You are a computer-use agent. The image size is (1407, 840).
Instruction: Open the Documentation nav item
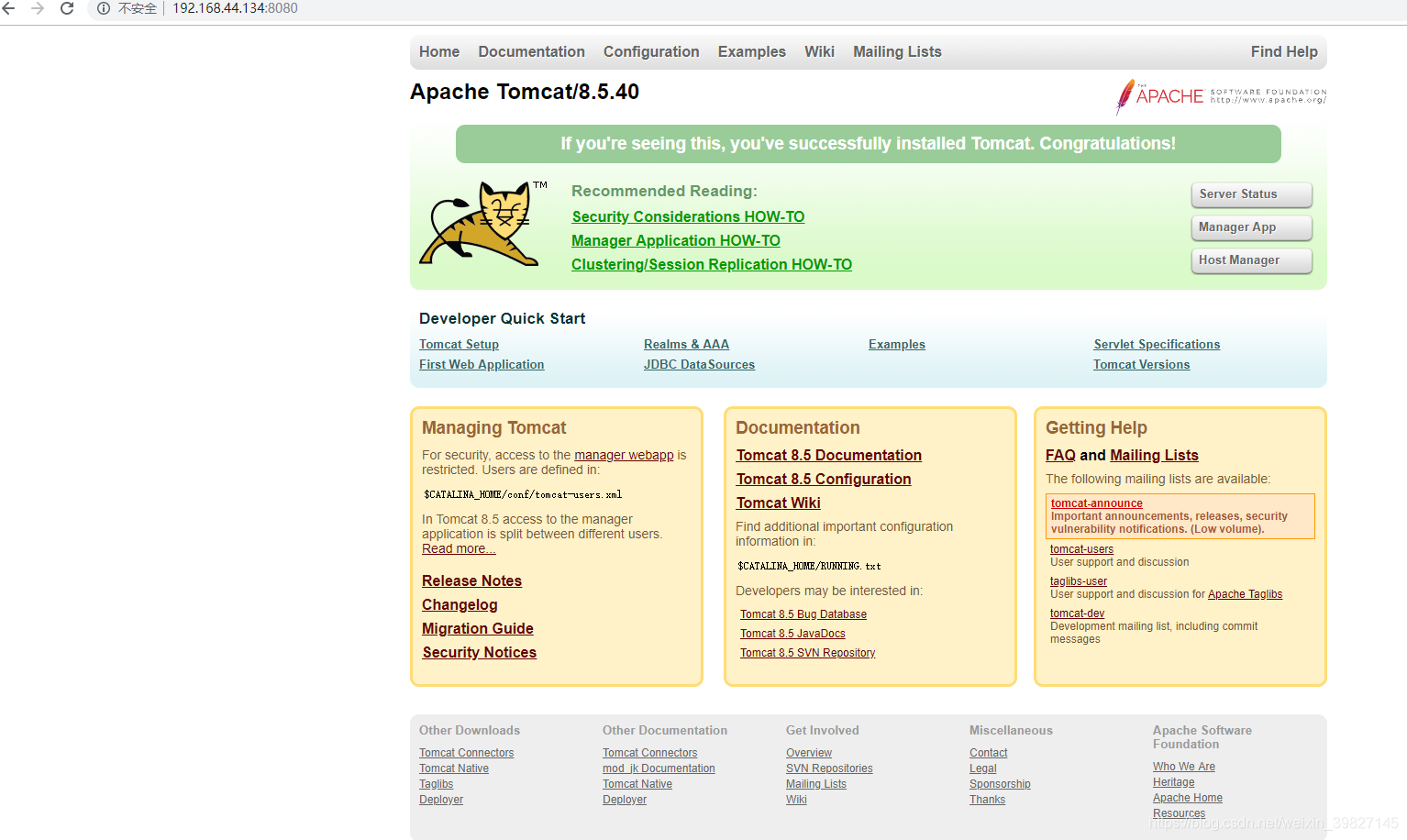(531, 52)
